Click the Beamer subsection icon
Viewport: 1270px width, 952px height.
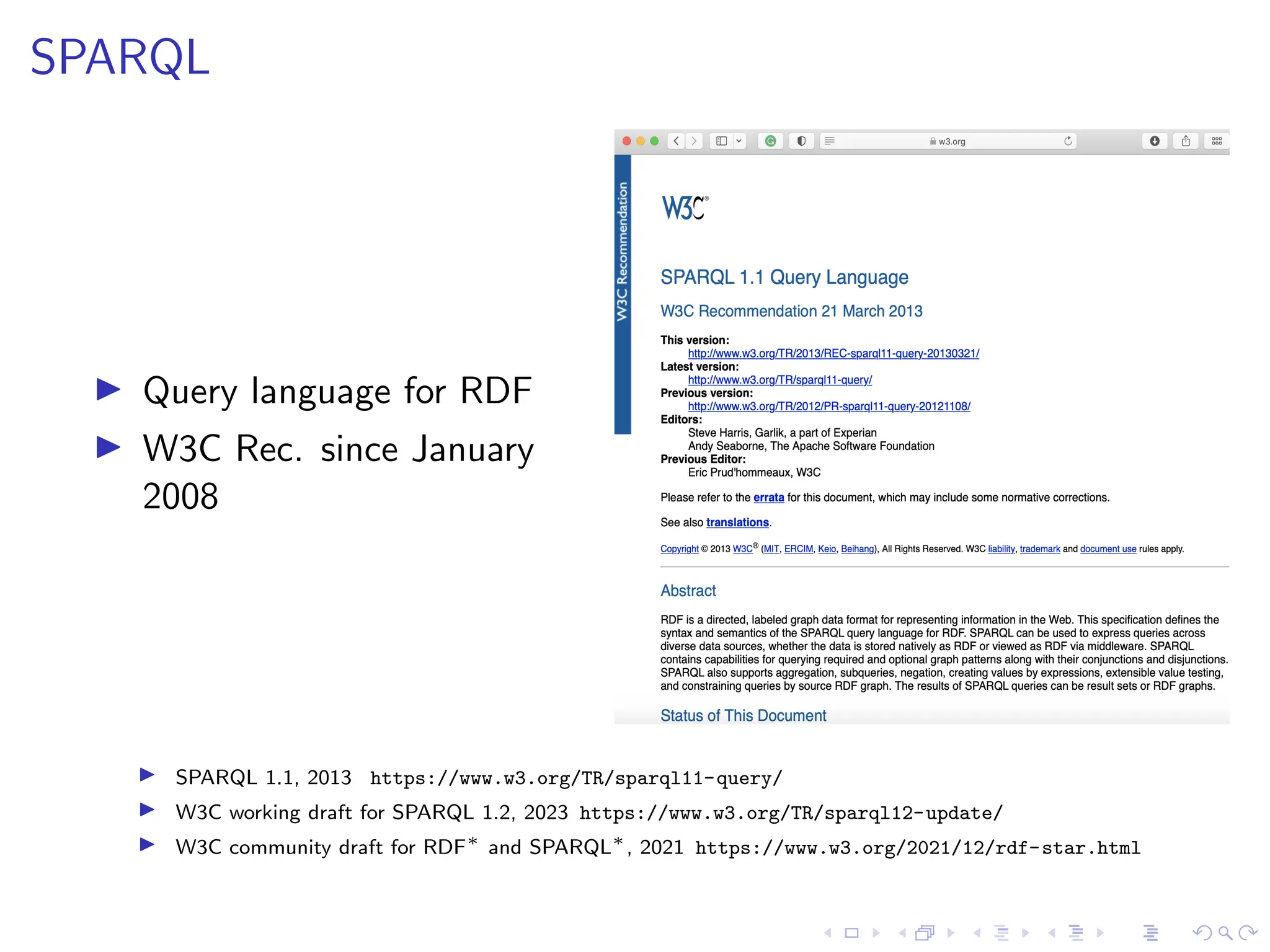(1001, 933)
